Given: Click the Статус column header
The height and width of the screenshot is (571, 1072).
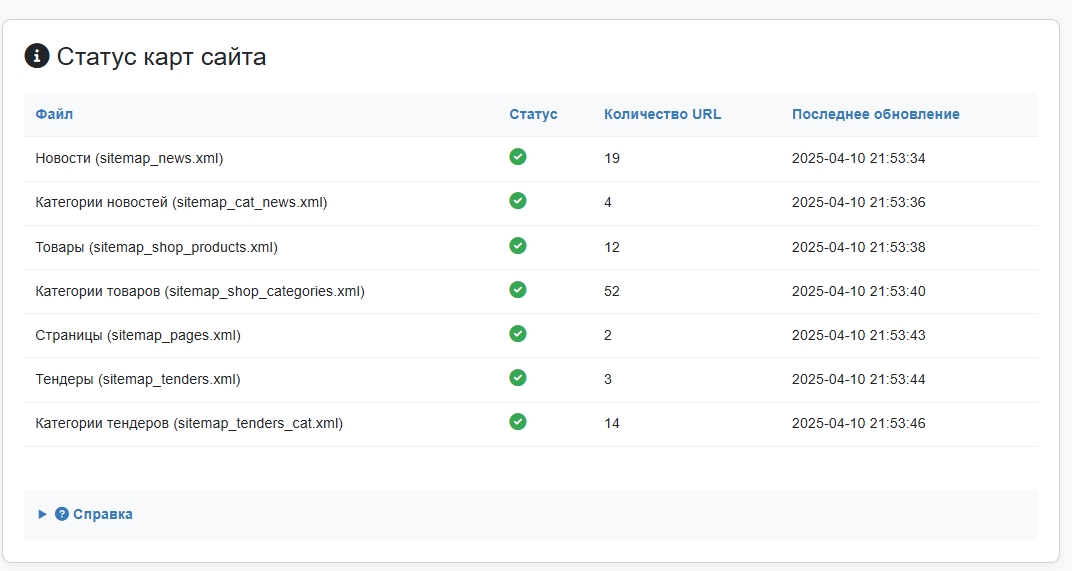Looking at the screenshot, I should pos(533,114).
